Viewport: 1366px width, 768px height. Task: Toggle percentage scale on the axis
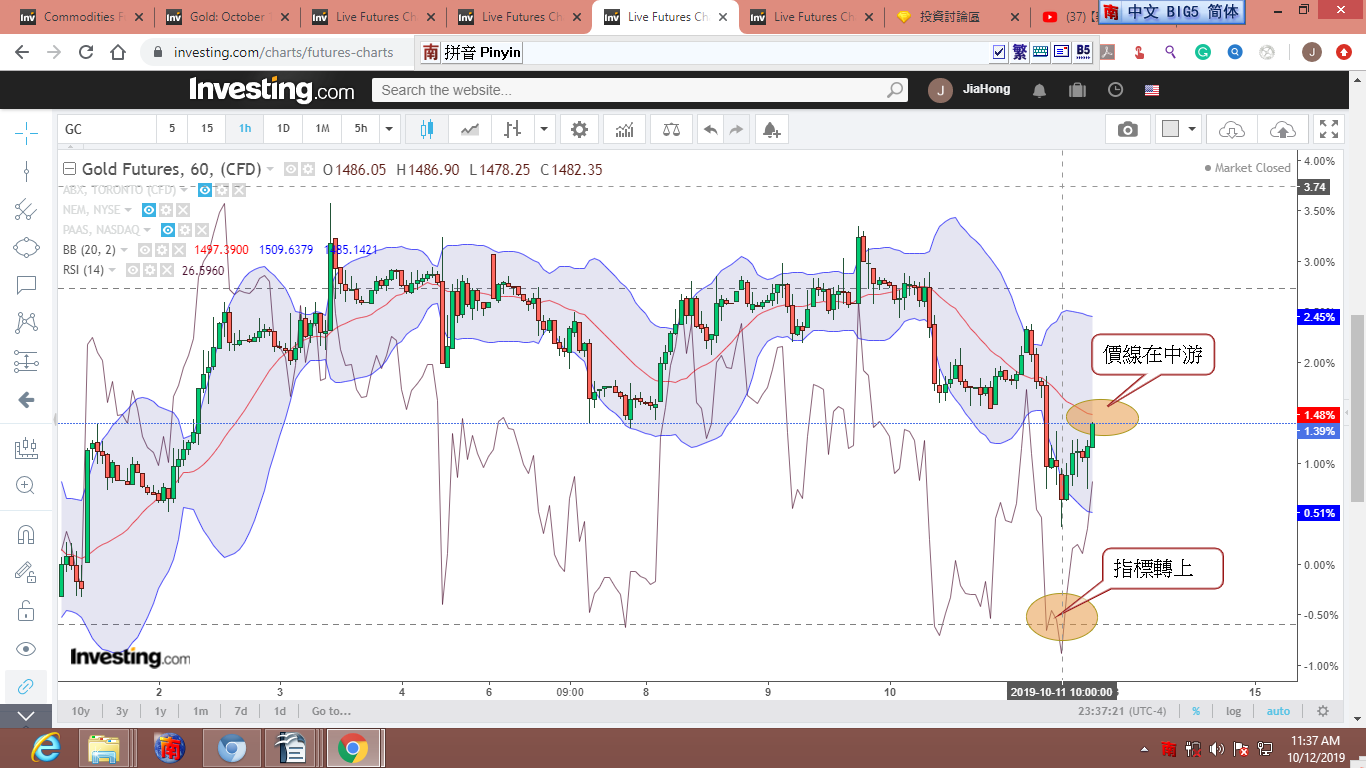[1195, 711]
